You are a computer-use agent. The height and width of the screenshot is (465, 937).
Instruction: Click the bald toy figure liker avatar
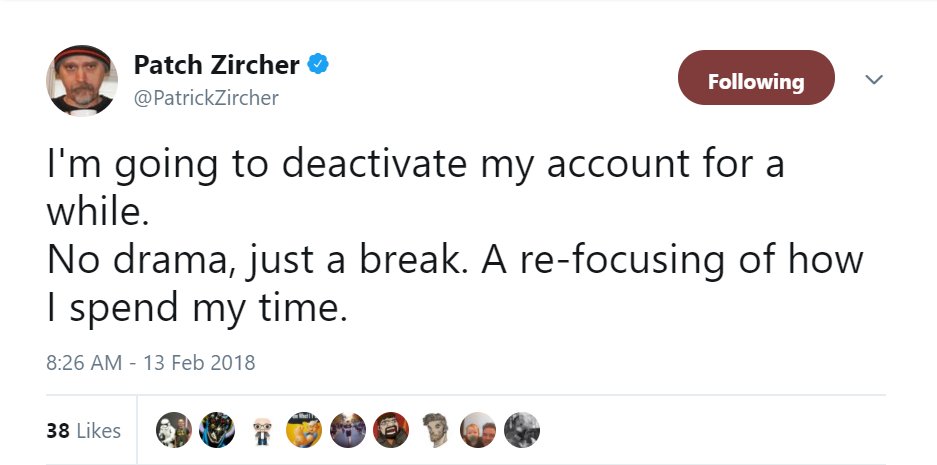pyautogui.click(x=261, y=430)
